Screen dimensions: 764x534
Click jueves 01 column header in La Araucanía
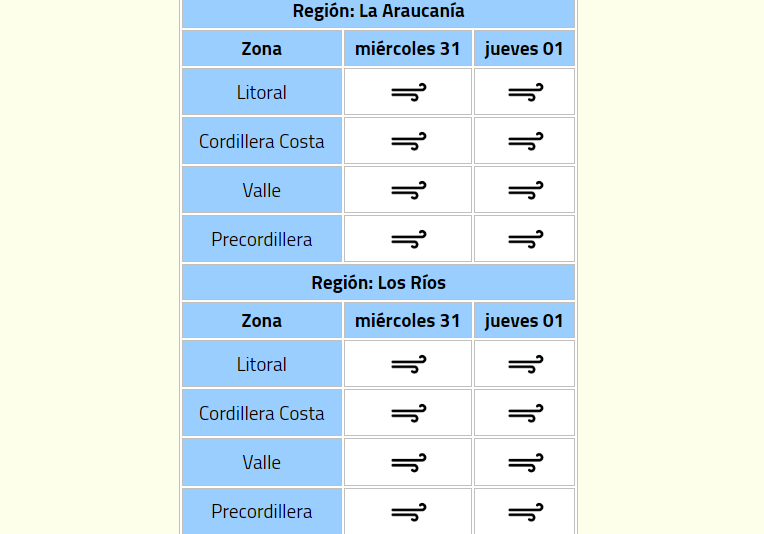click(x=524, y=48)
